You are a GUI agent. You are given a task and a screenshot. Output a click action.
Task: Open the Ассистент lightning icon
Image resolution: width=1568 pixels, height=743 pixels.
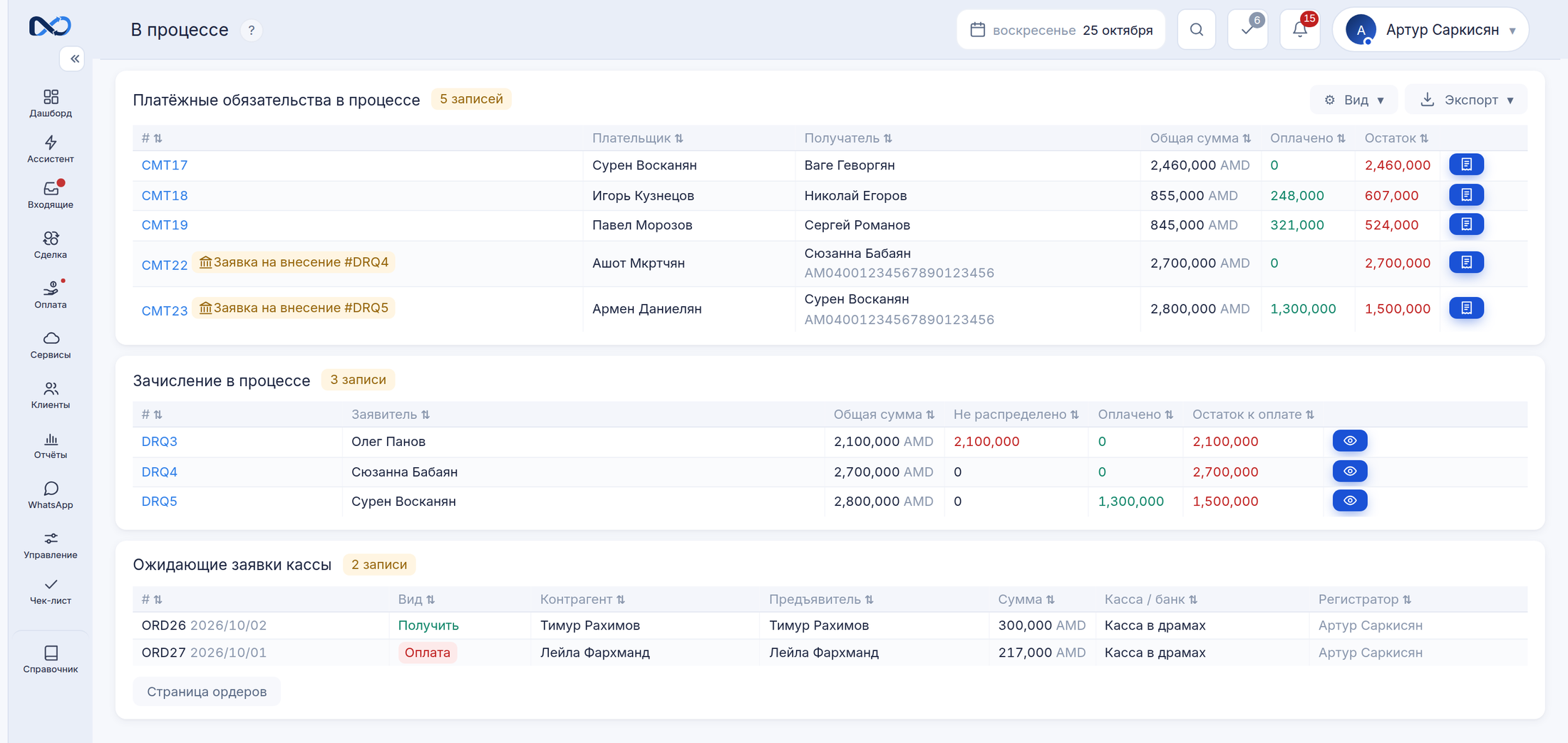pyautogui.click(x=51, y=149)
